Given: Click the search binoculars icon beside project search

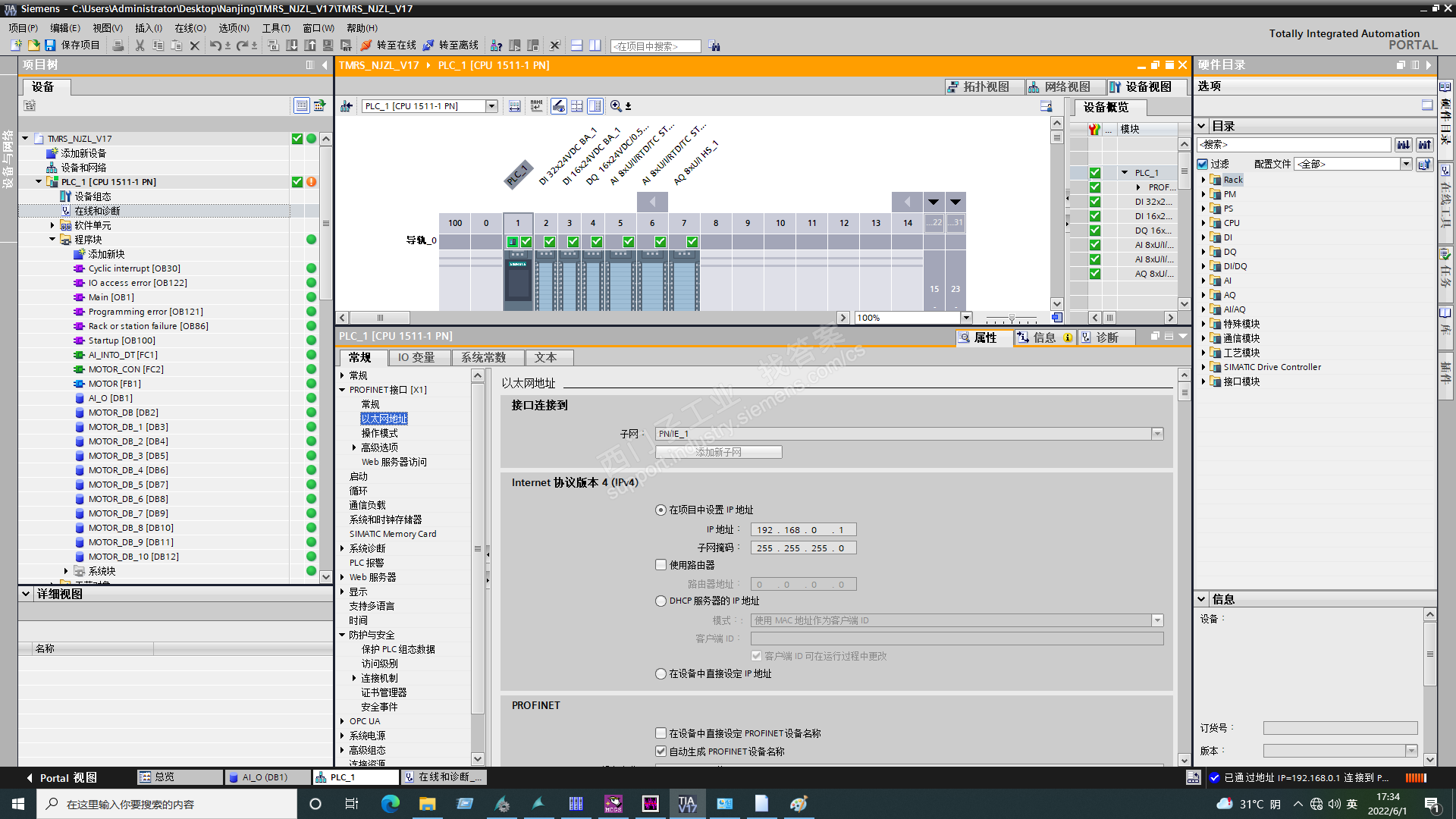Looking at the screenshot, I should pyautogui.click(x=714, y=46).
